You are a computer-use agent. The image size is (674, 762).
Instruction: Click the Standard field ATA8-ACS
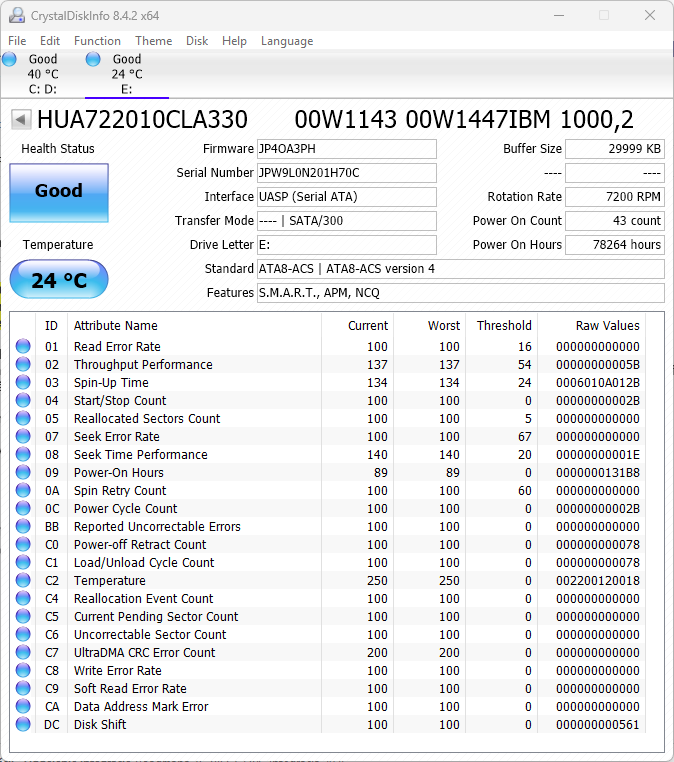(x=461, y=269)
